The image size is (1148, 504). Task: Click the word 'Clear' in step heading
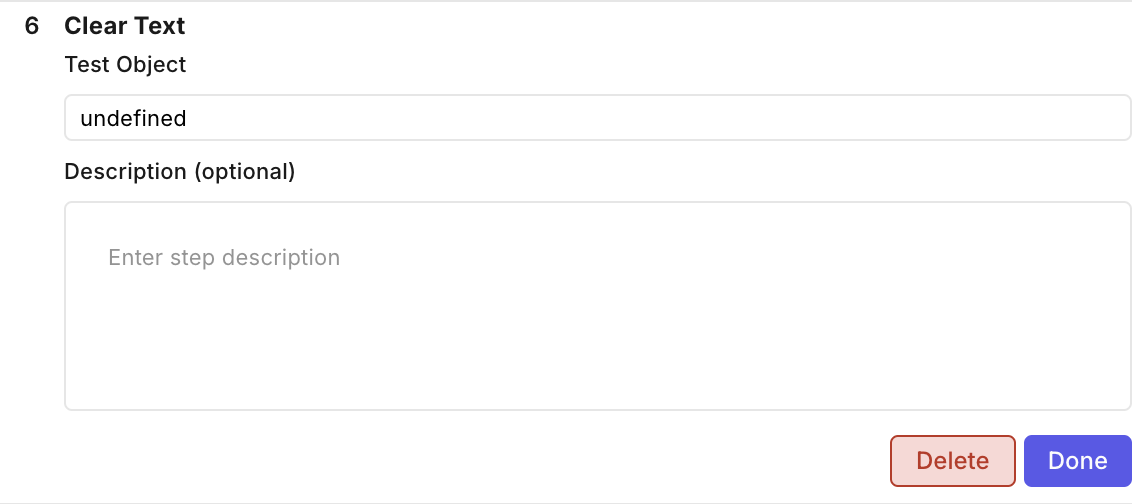pos(96,26)
